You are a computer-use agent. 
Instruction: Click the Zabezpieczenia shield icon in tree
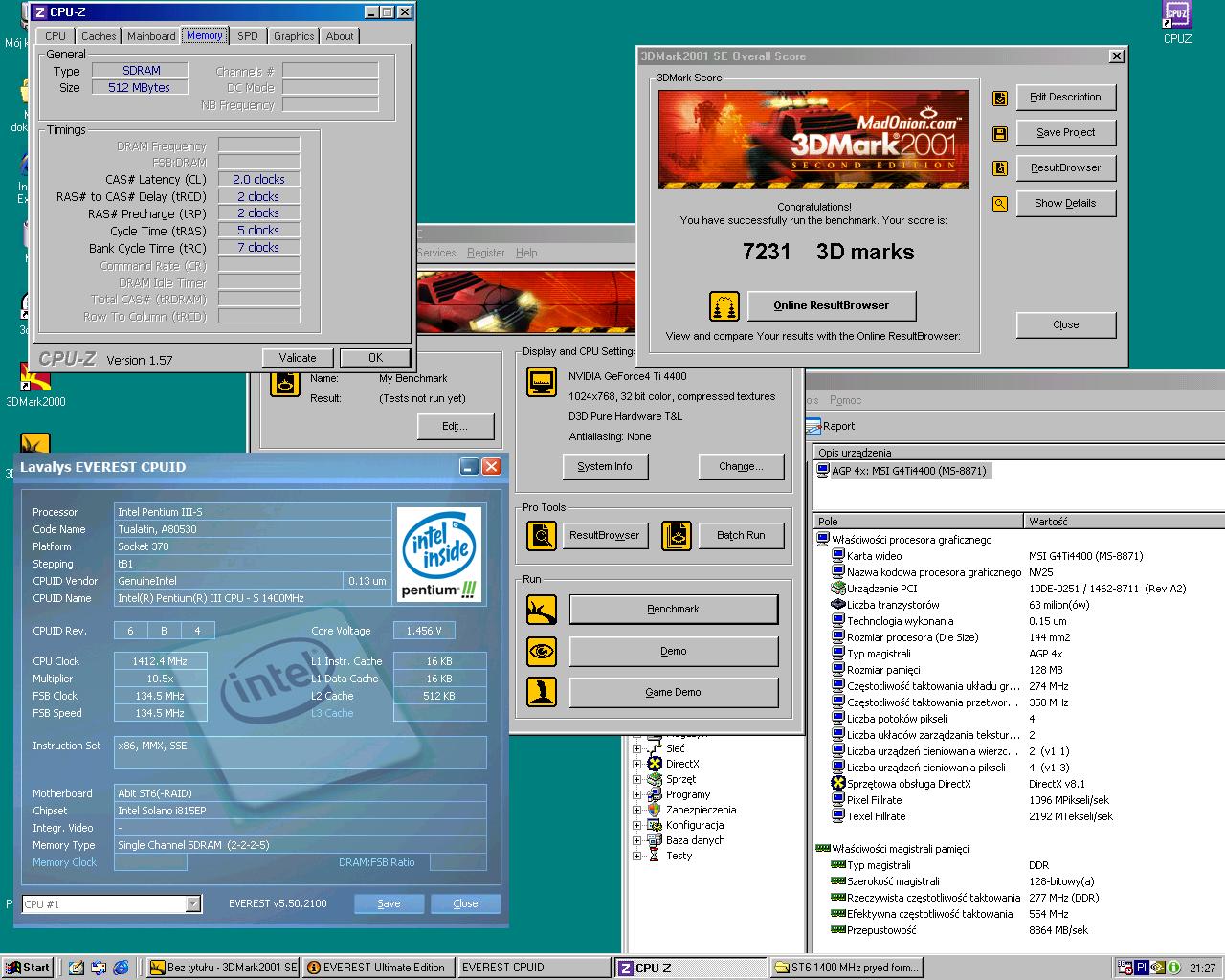[655, 810]
